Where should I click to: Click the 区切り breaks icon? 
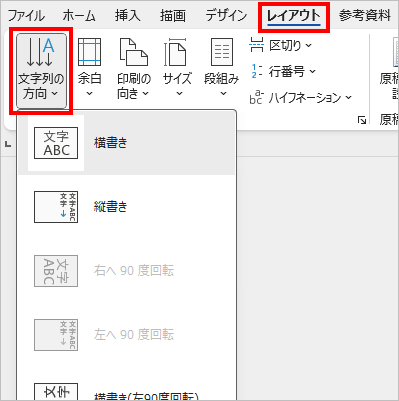[256, 45]
